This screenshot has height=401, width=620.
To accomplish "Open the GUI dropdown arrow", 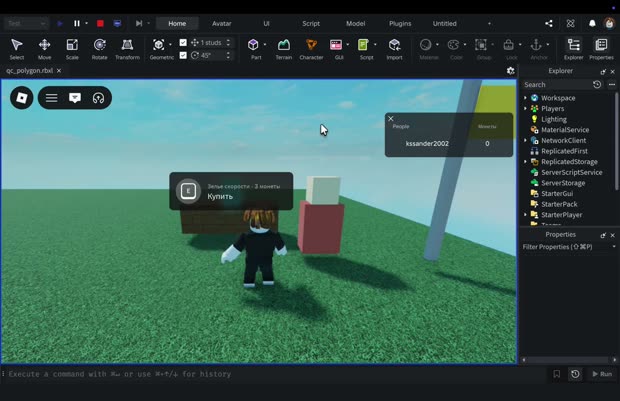I will tap(348, 45).
